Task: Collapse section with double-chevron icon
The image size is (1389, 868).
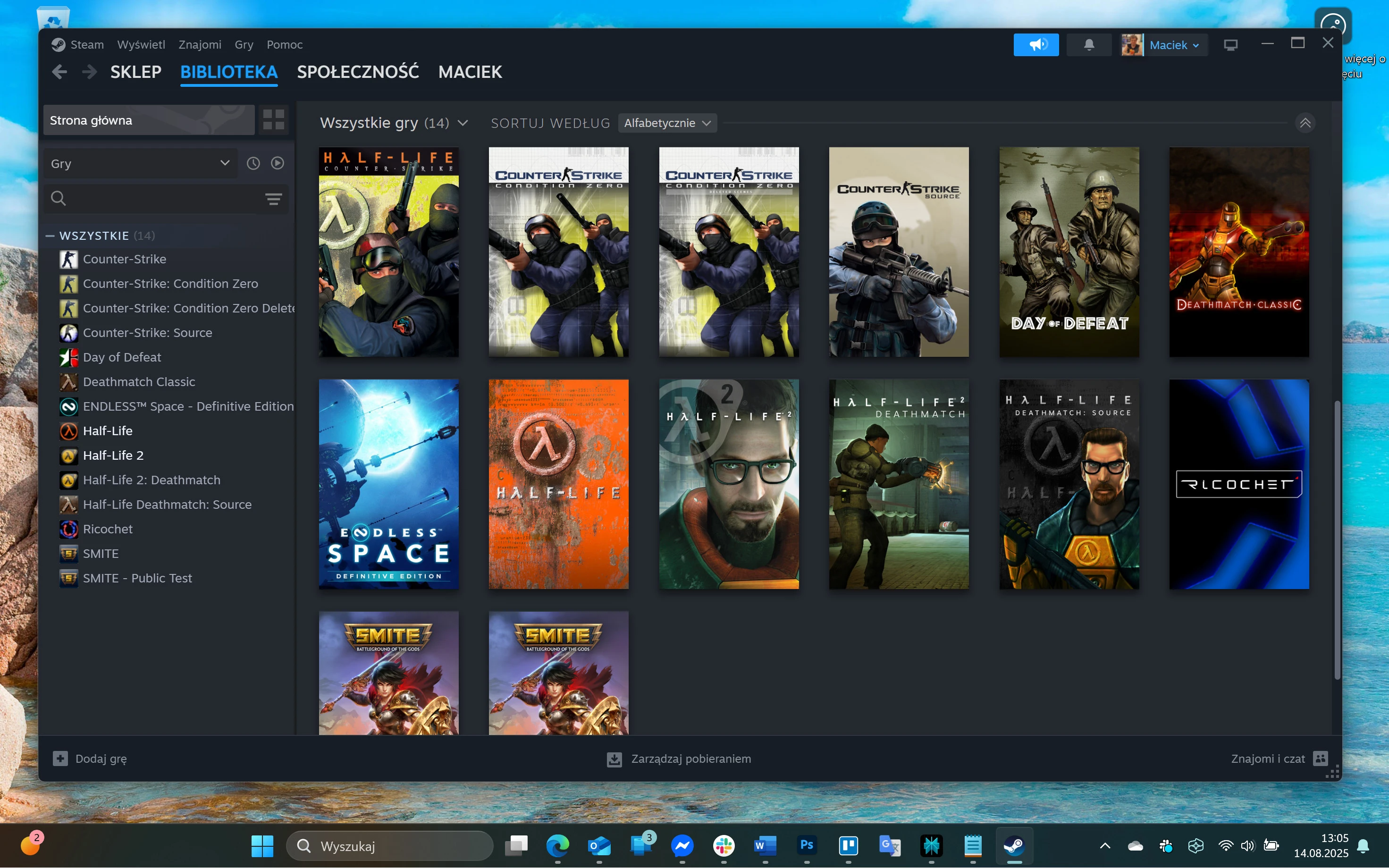Action: point(1305,123)
